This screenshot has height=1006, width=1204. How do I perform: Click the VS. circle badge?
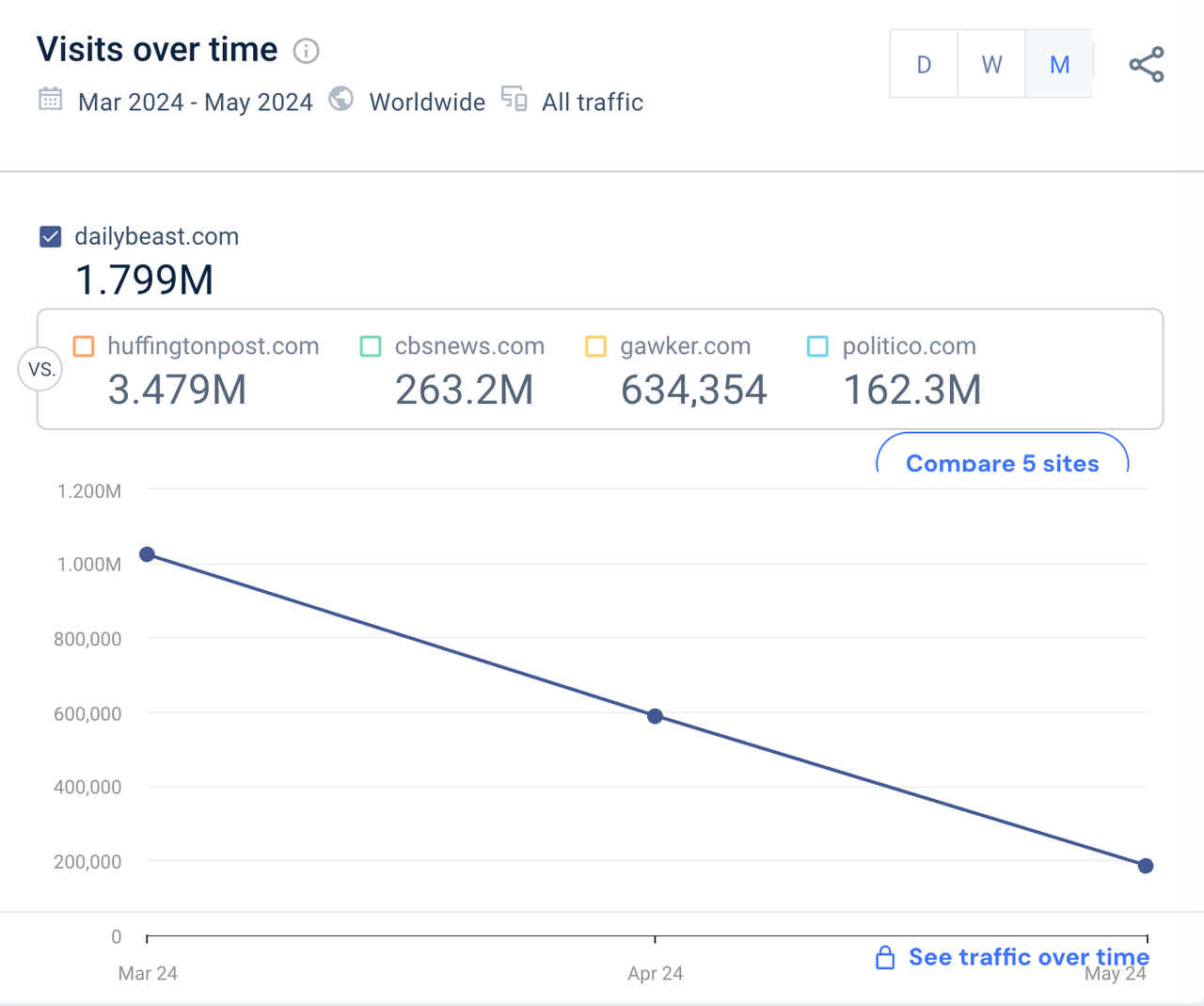[x=41, y=369]
